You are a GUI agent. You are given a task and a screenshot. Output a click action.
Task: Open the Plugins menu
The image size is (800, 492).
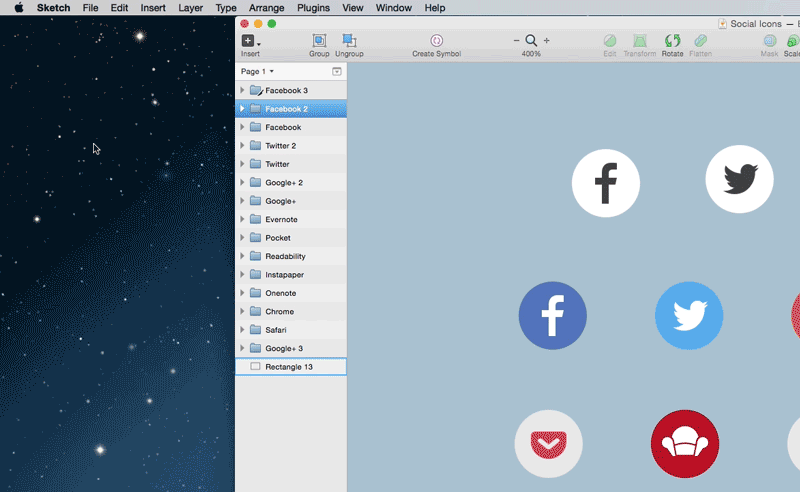coord(313,8)
